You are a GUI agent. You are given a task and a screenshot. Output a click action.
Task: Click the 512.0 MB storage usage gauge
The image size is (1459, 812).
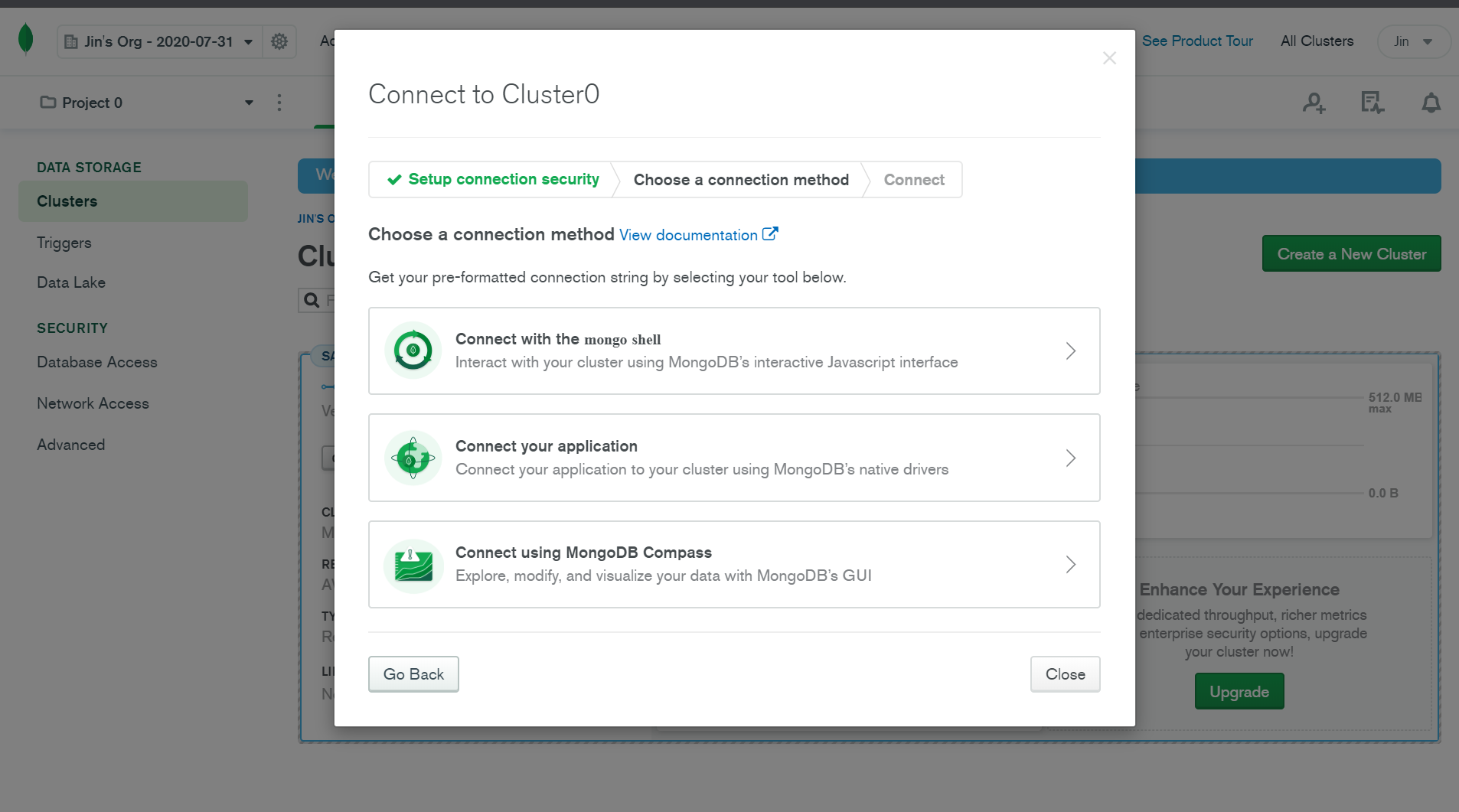1393,403
